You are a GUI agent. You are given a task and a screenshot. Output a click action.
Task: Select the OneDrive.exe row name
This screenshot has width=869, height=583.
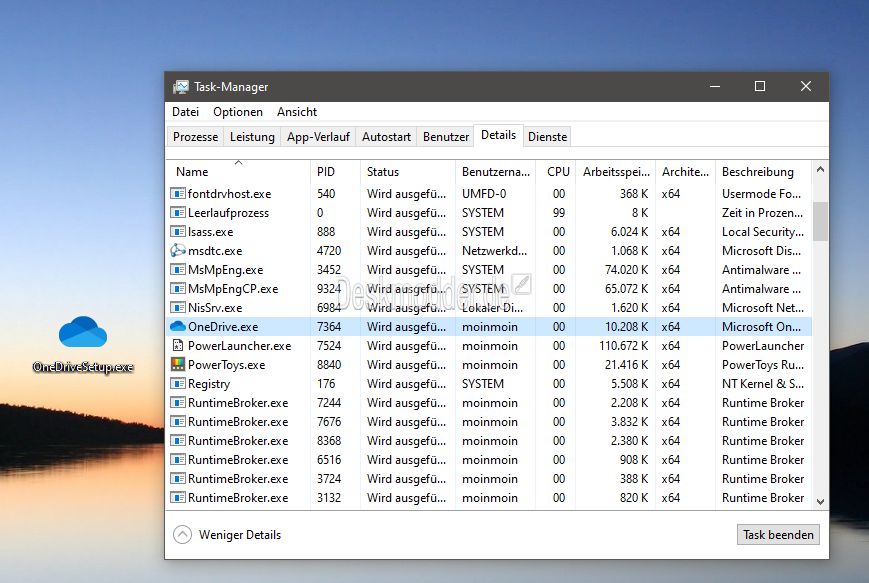tap(223, 327)
